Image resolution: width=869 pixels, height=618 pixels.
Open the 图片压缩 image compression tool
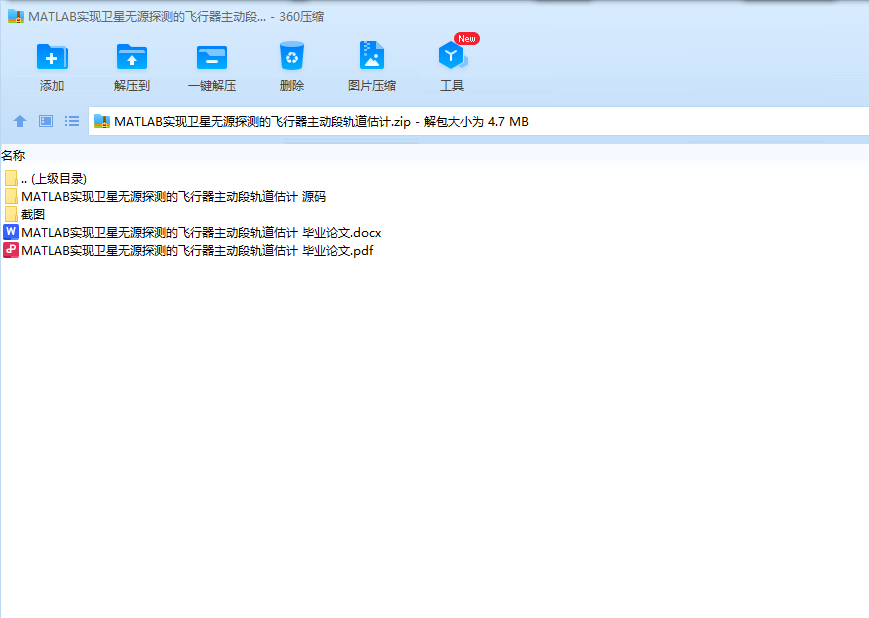371,55
